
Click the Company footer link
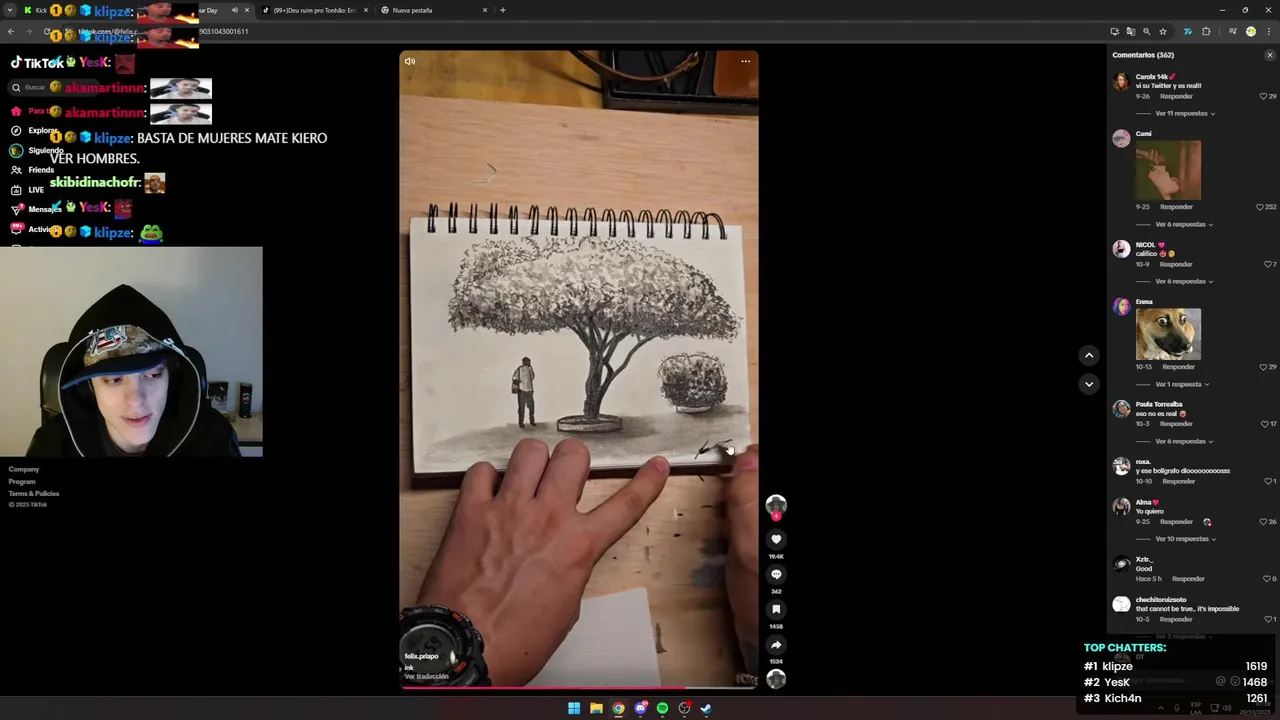[x=24, y=469]
